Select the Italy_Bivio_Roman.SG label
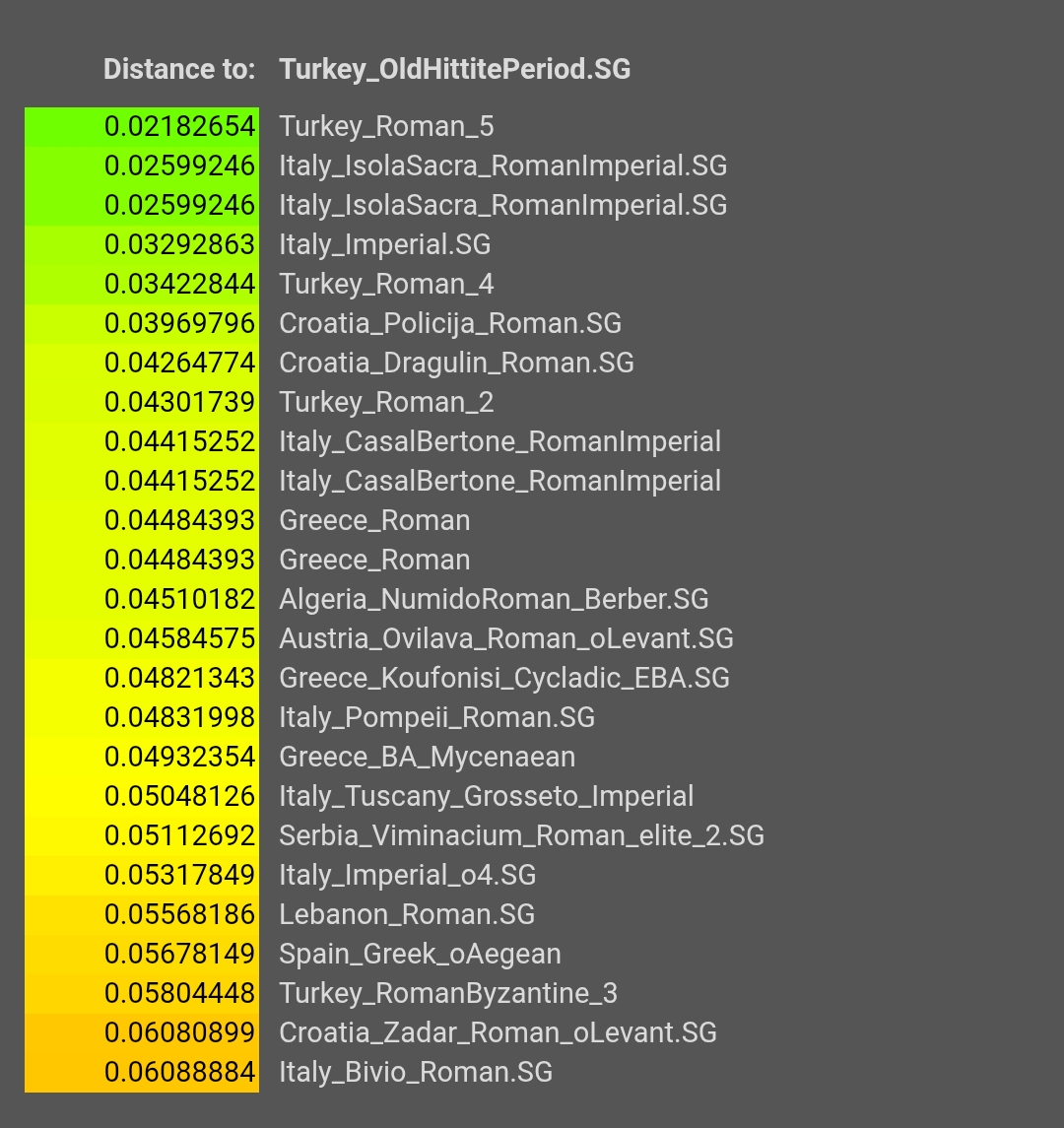The height and width of the screenshot is (1128, 1064). [x=416, y=1073]
